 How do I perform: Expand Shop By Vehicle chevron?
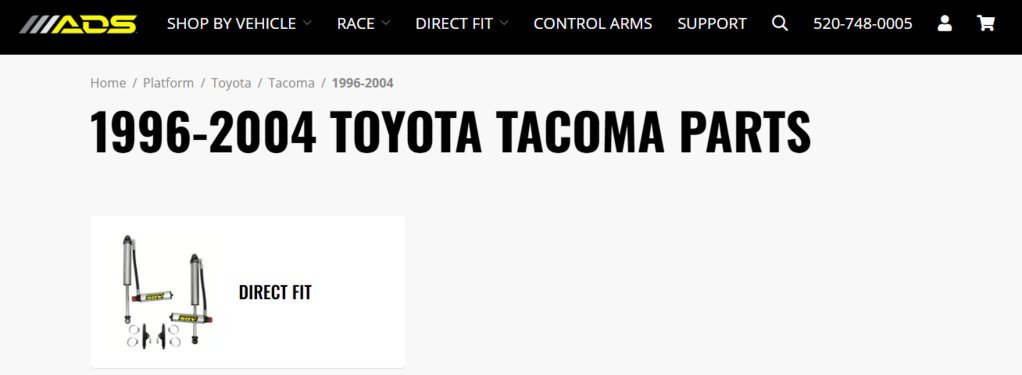coord(307,23)
